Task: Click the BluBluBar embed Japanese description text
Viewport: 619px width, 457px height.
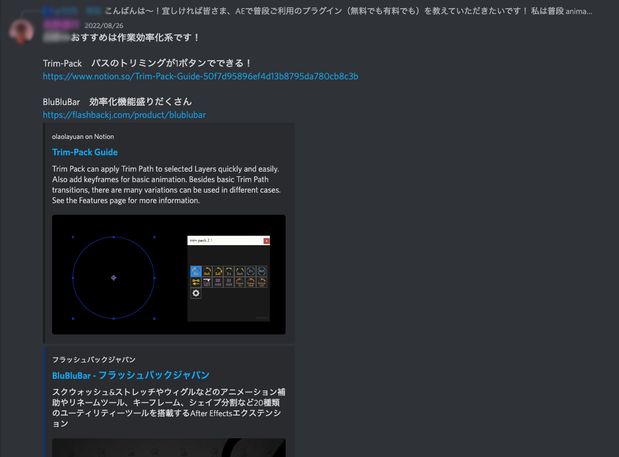Action: coord(169,408)
